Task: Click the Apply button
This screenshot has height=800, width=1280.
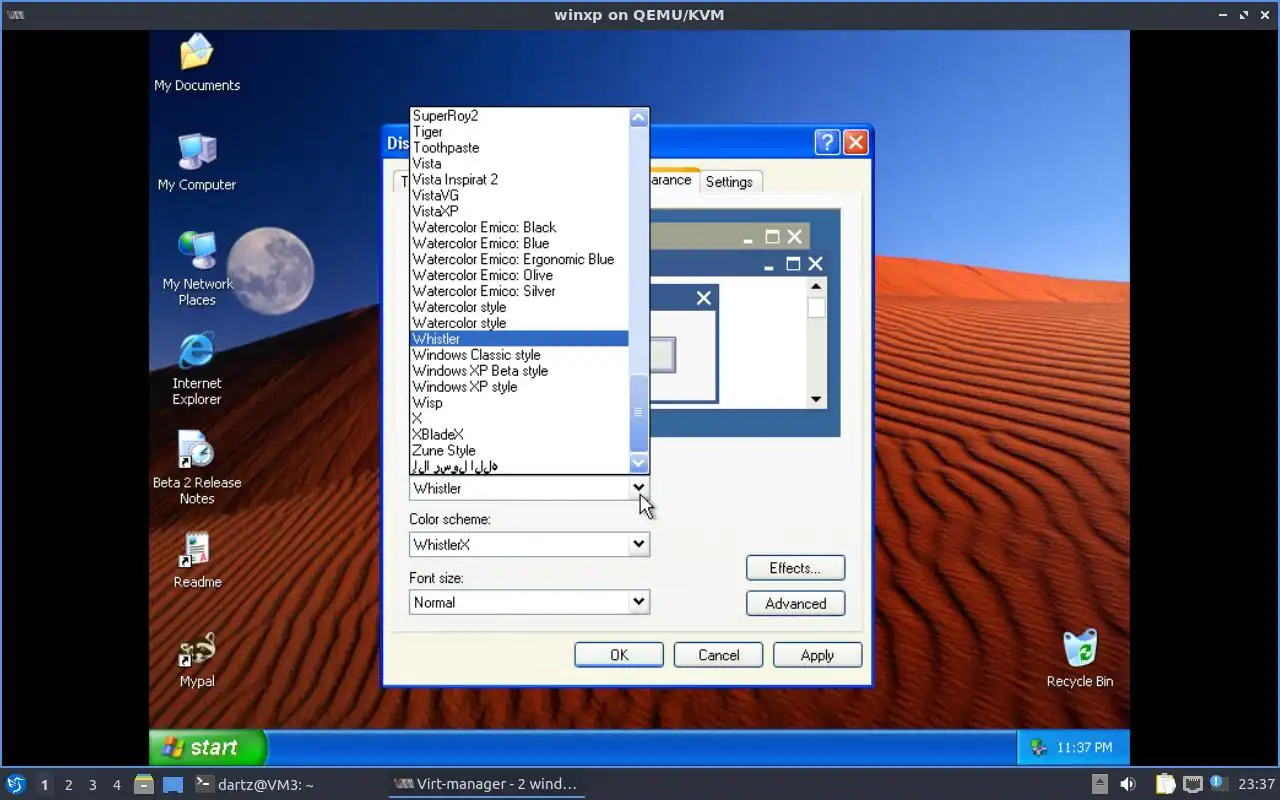Action: [817, 655]
